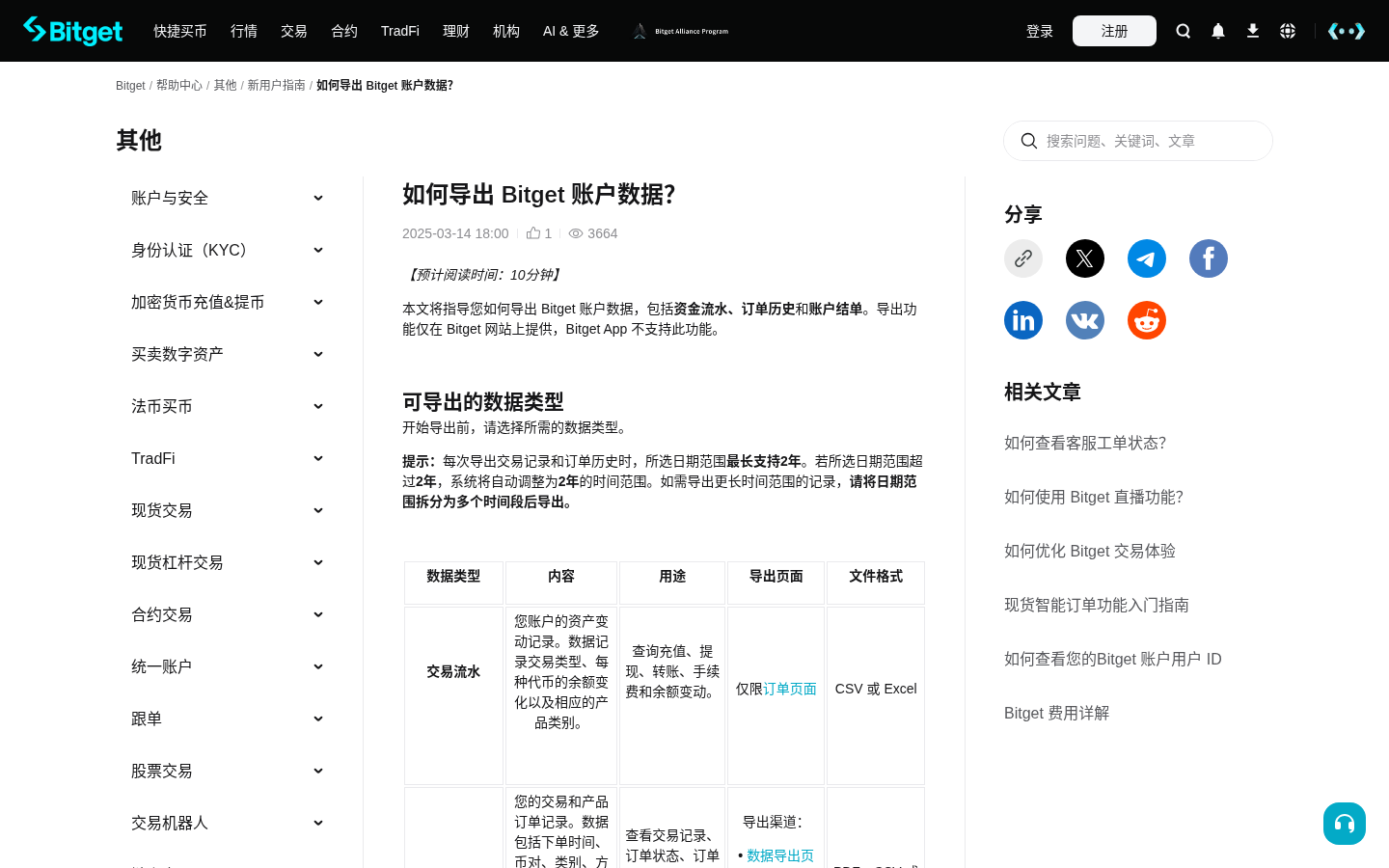Image resolution: width=1389 pixels, height=868 pixels.
Task: Expand 跟单 sidebar section
Action: click(228, 719)
